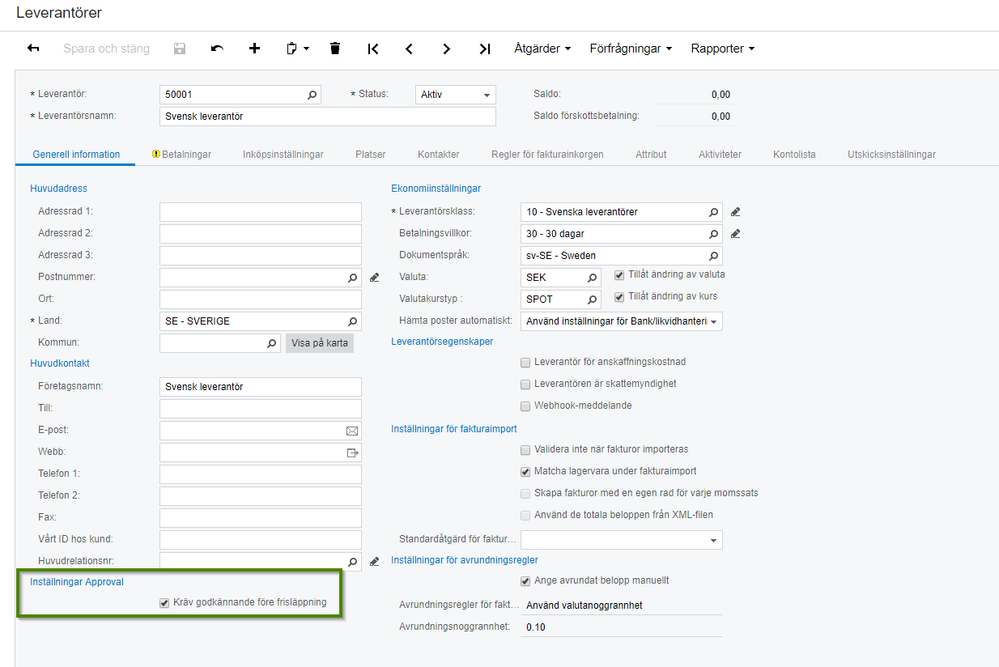This screenshot has width=999, height=667.
Task: Expand Standardåtgärd för faktura dropdown
Action: click(x=621, y=540)
